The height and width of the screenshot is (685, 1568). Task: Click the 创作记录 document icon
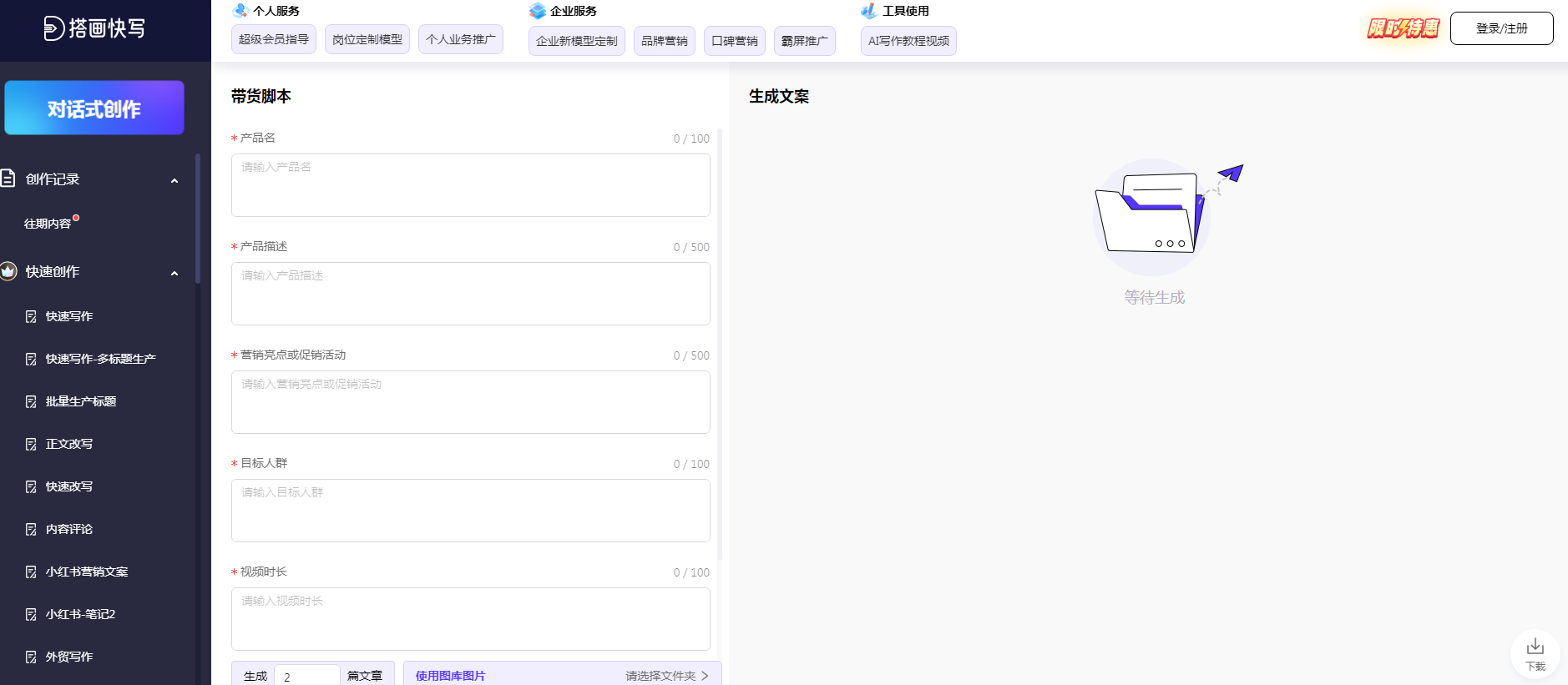pos(8,179)
